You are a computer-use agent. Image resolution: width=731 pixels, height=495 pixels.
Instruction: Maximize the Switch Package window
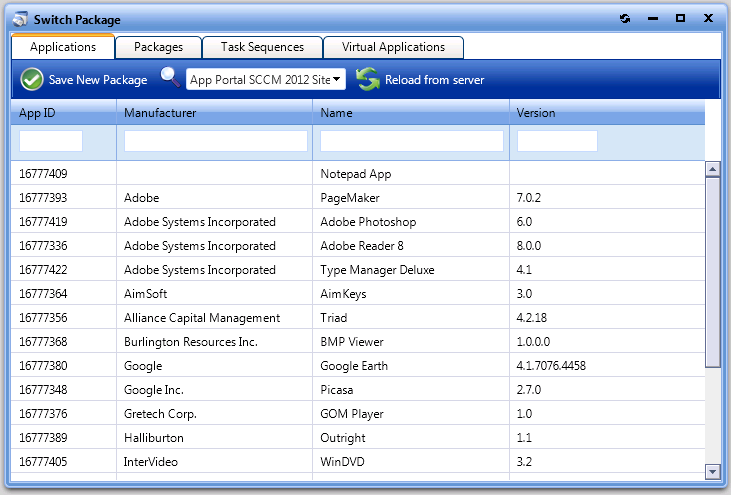click(x=680, y=18)
